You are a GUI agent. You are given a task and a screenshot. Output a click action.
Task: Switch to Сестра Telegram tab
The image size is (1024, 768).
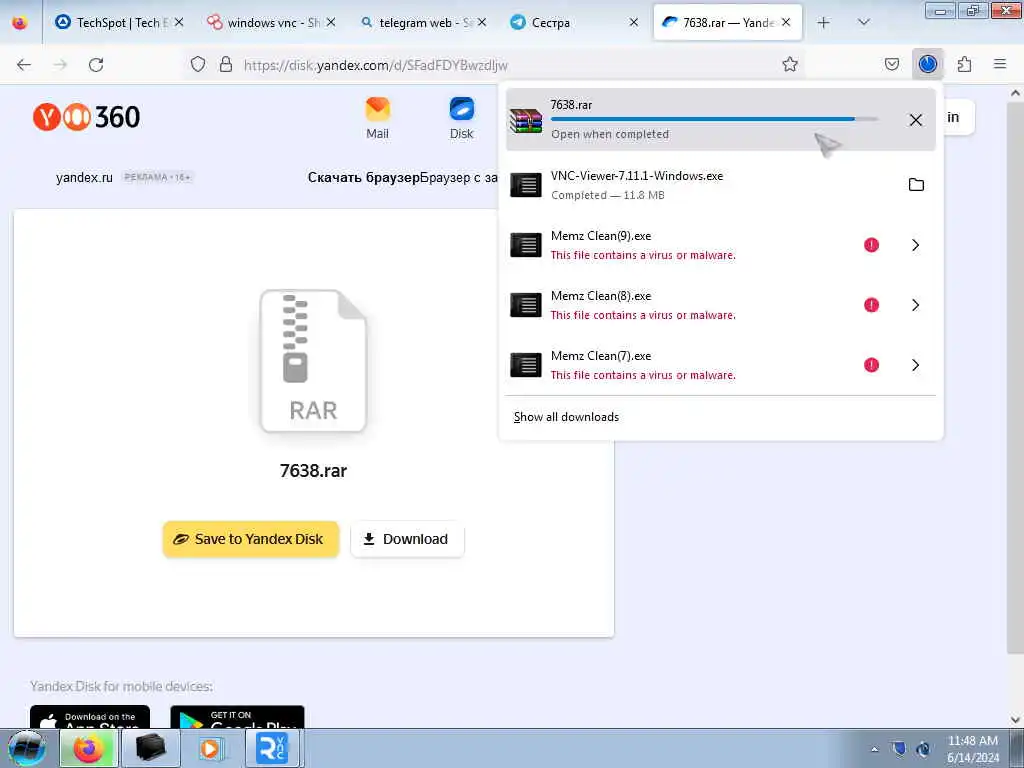pos(566,23)
